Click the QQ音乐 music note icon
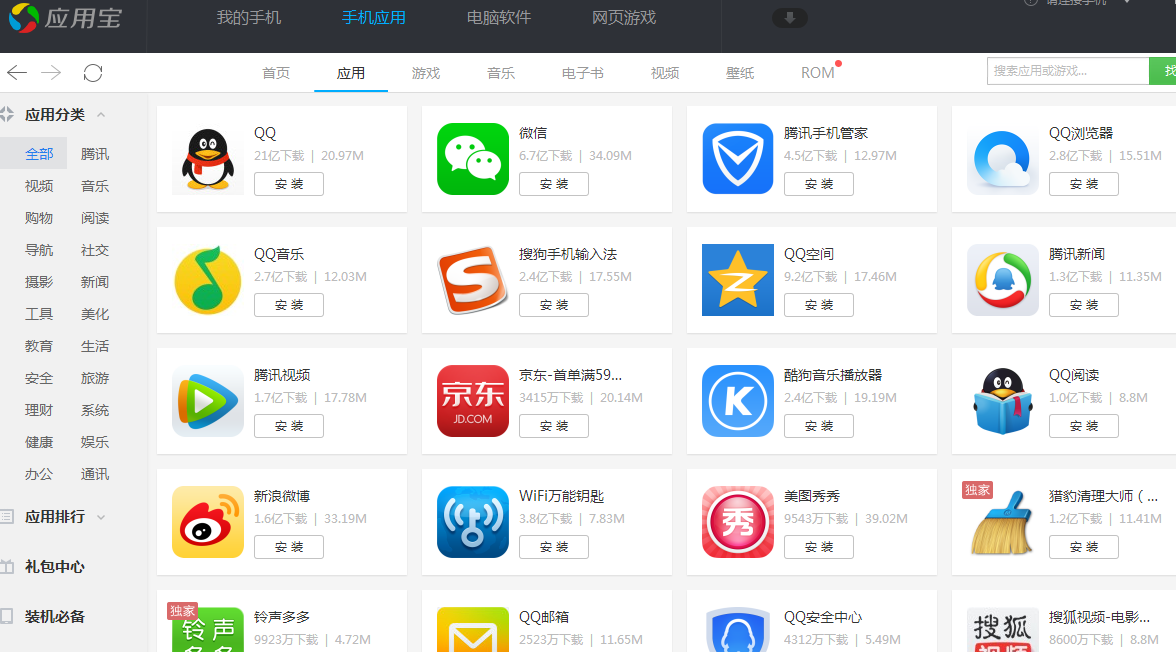The height and width of the screenshot is (652, 1176). point(208,280)
